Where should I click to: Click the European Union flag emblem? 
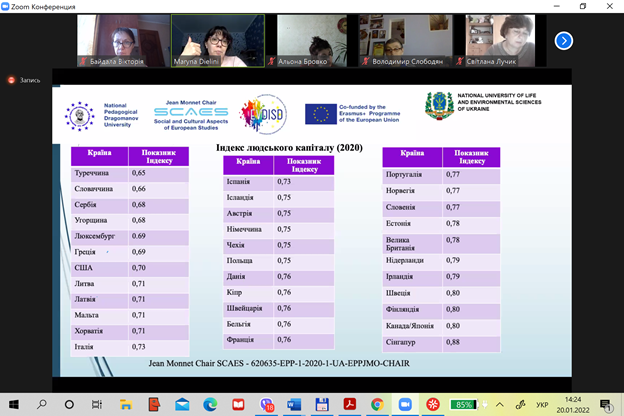pos(321,114)
